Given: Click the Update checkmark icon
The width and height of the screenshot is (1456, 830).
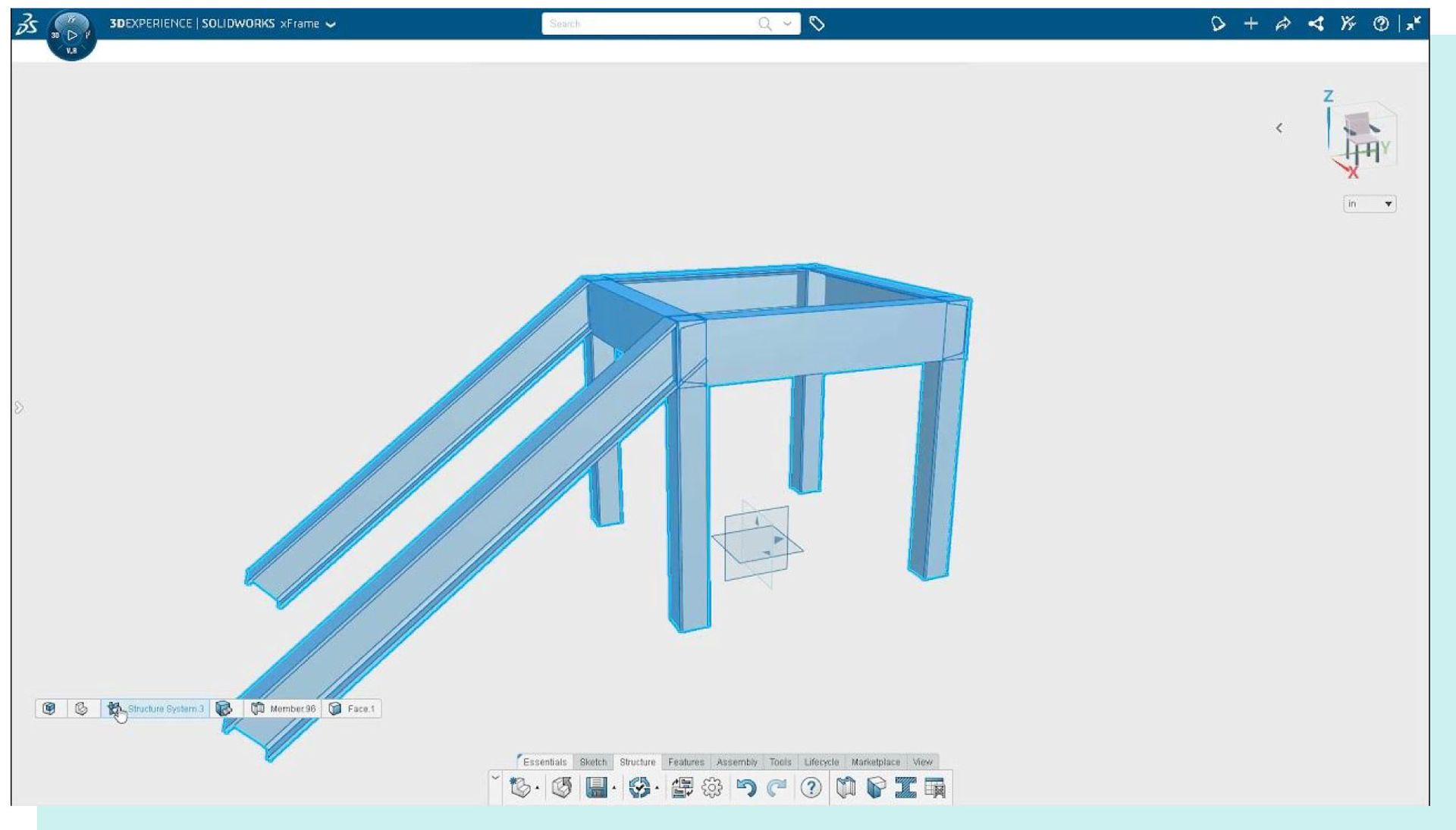Looking at the screenshot, I should 639,788.
